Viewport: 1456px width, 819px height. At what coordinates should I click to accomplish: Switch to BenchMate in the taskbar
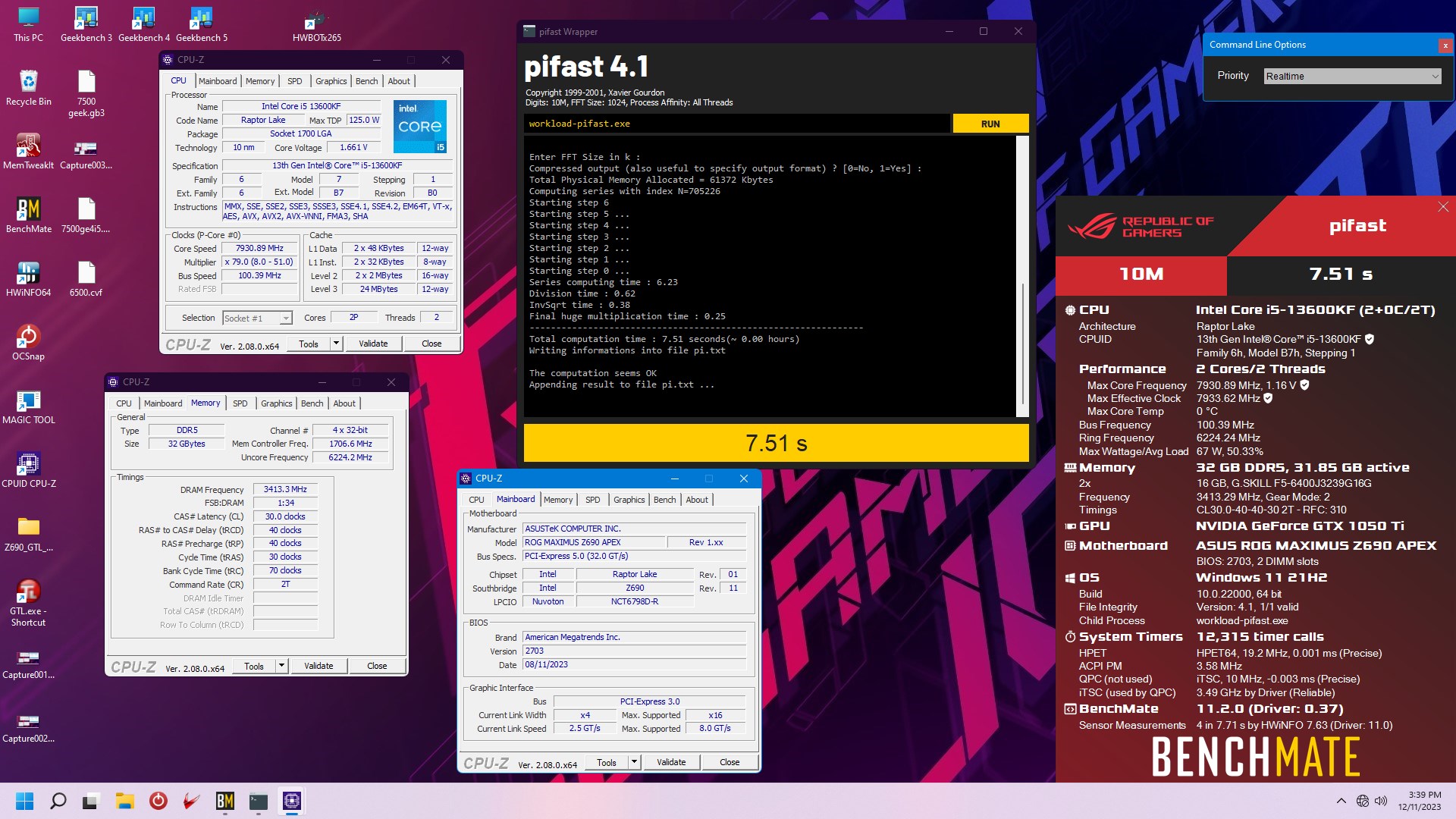(x=225, y=801)
